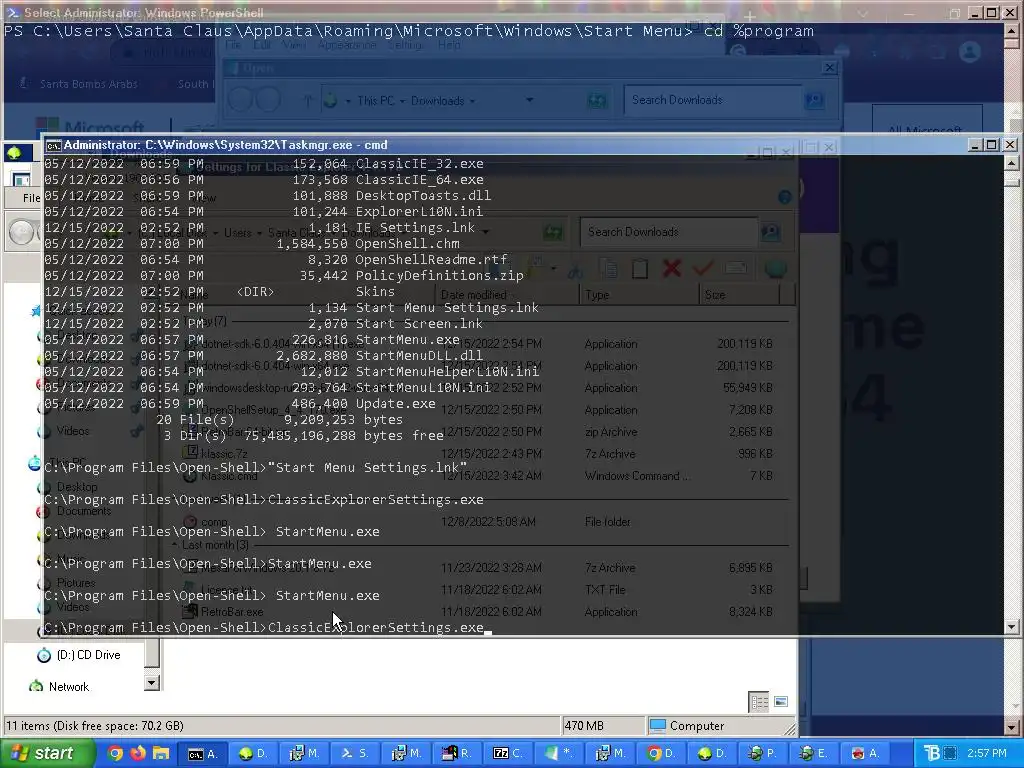
Task: Select License.txt file in Explorer
Action: (x=227, y=590)
